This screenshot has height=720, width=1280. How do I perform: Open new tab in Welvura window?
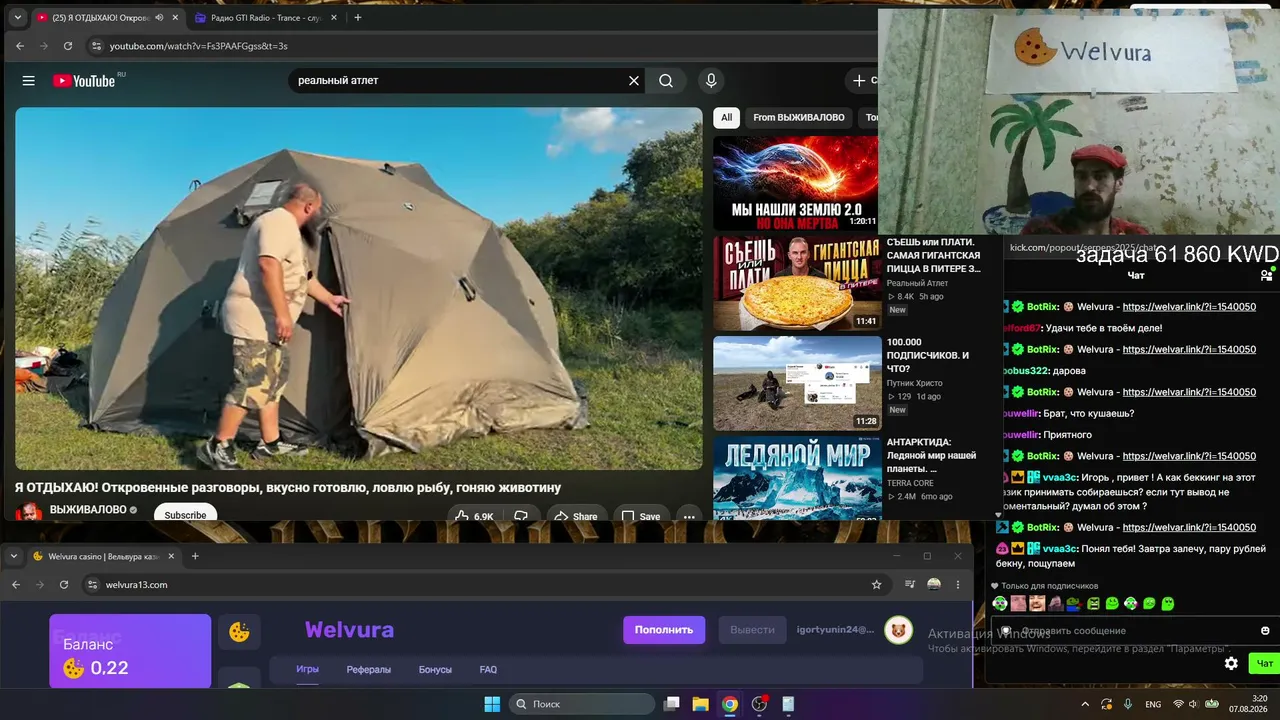(x=195, y=556)
